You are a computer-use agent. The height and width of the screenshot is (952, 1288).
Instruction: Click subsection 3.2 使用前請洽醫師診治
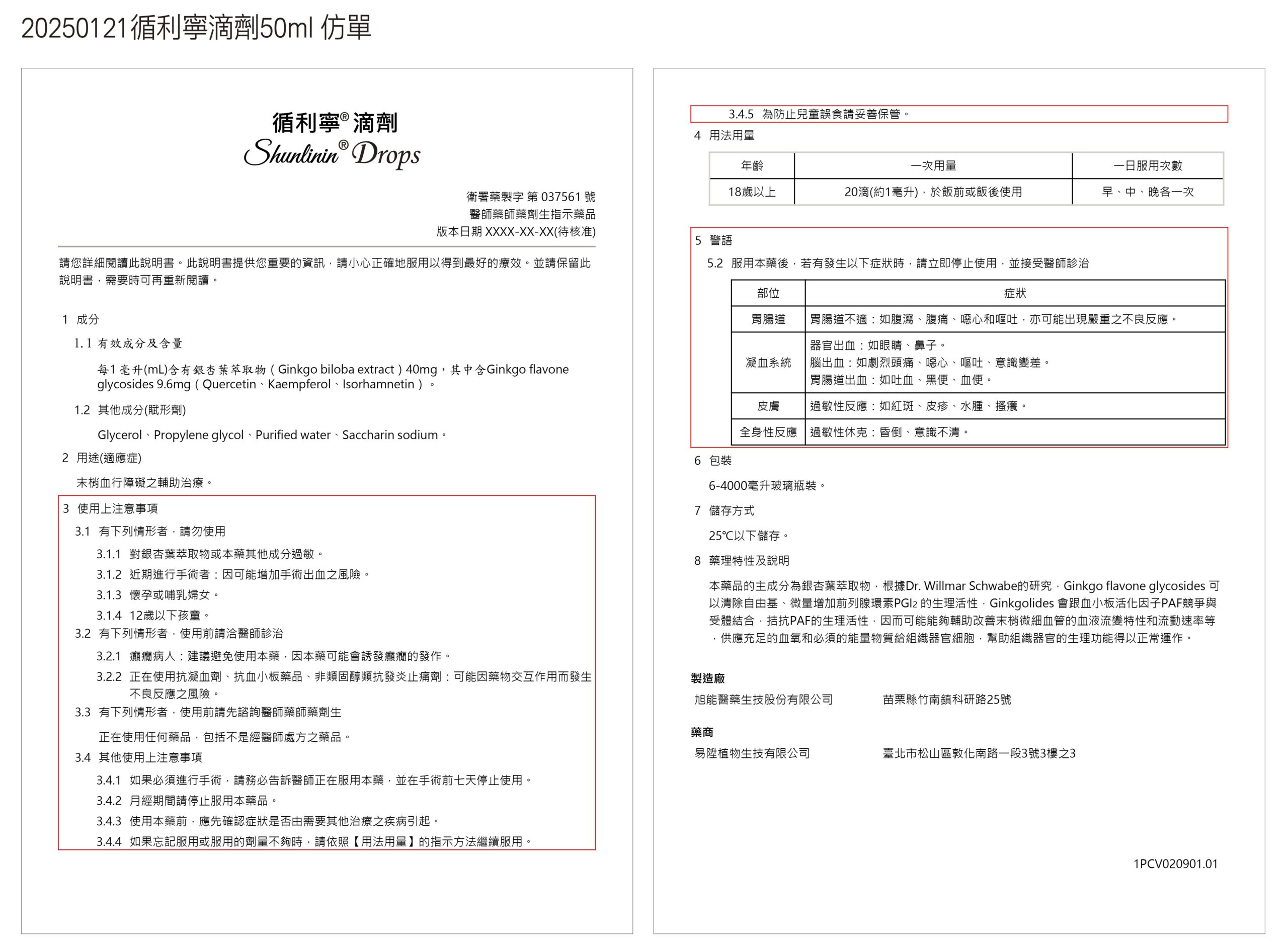pos(179,633)
